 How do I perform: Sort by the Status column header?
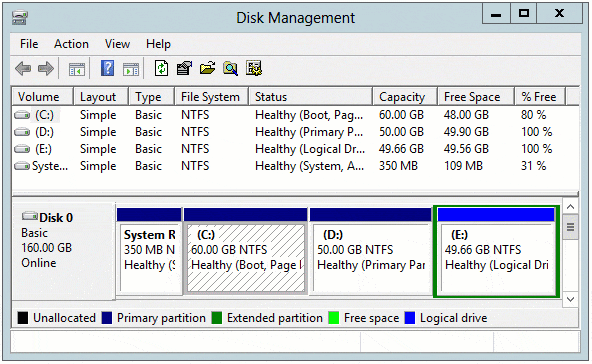coord(311,97)
